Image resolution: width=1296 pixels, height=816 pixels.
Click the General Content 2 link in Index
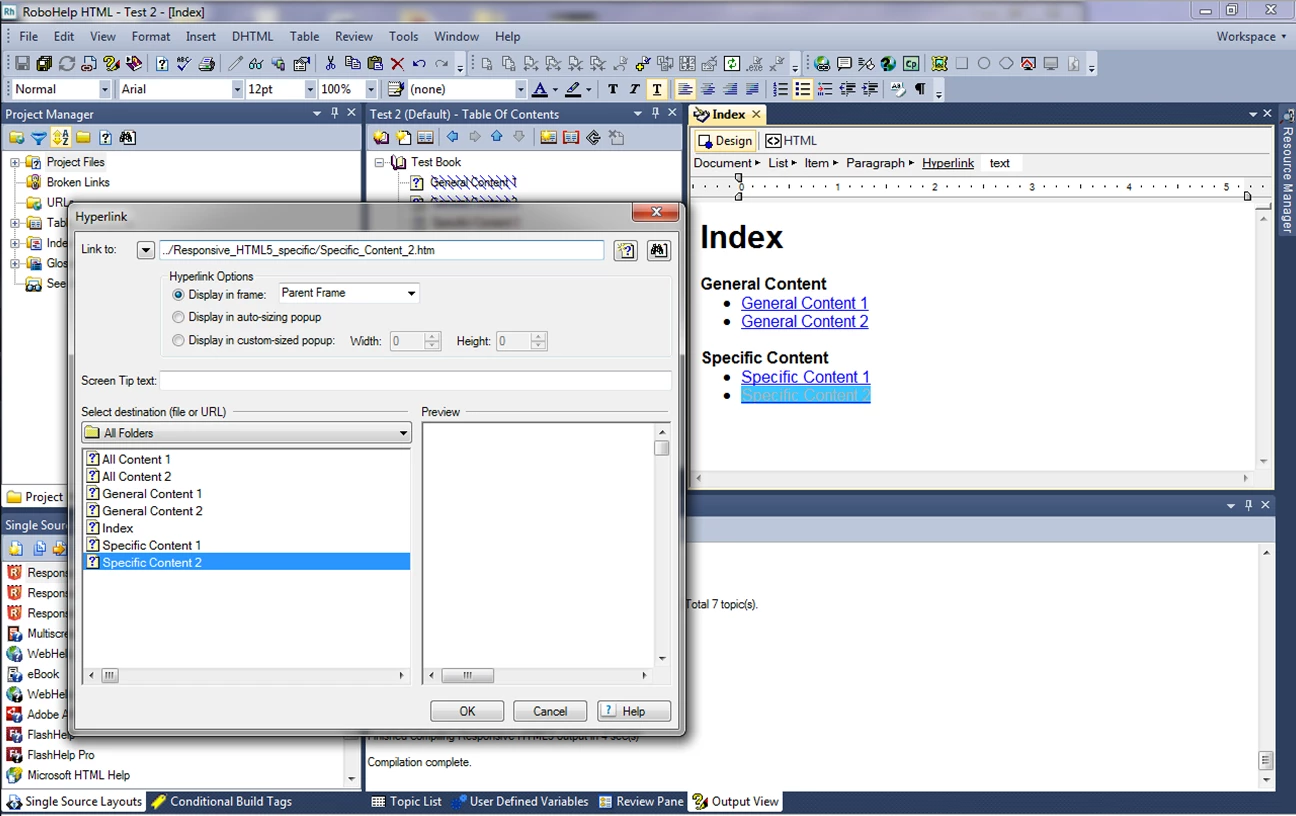(804, 321)
